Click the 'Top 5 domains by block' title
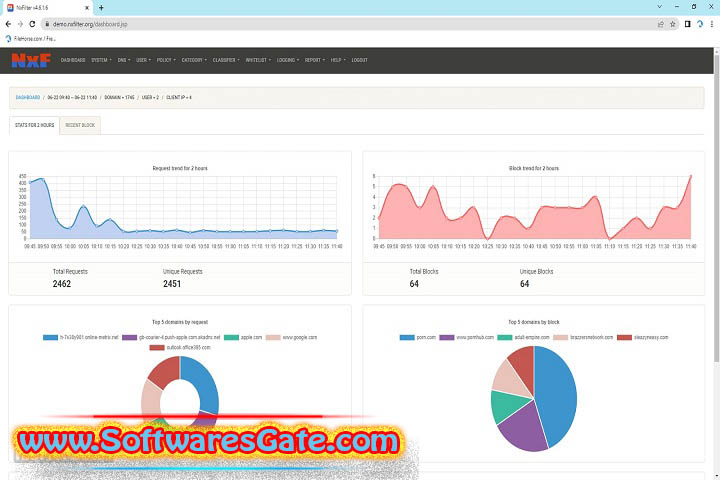 (534, 322)
